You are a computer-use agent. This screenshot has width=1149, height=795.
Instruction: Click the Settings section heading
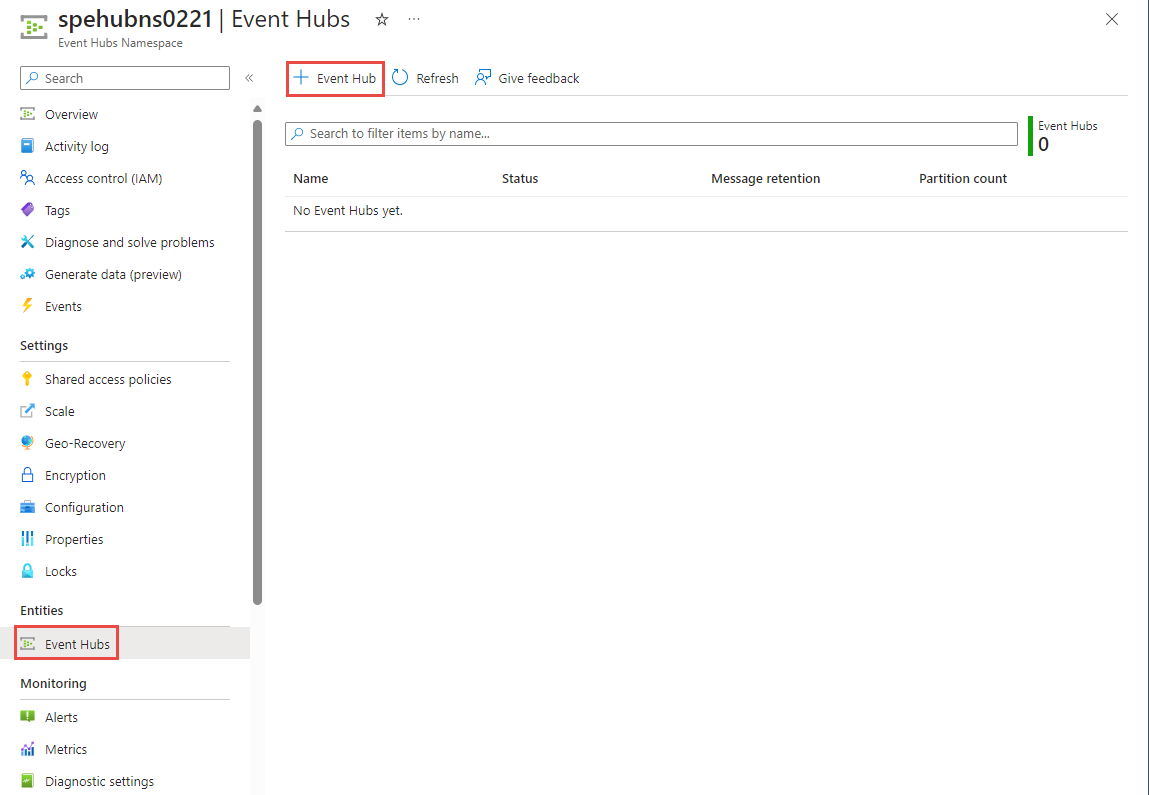click(x=44, y=346)
